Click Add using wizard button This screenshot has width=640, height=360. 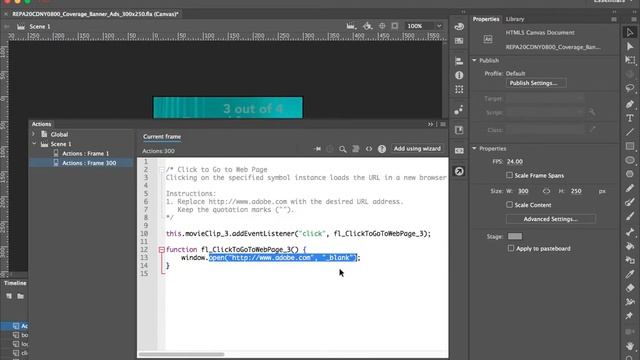417,149
